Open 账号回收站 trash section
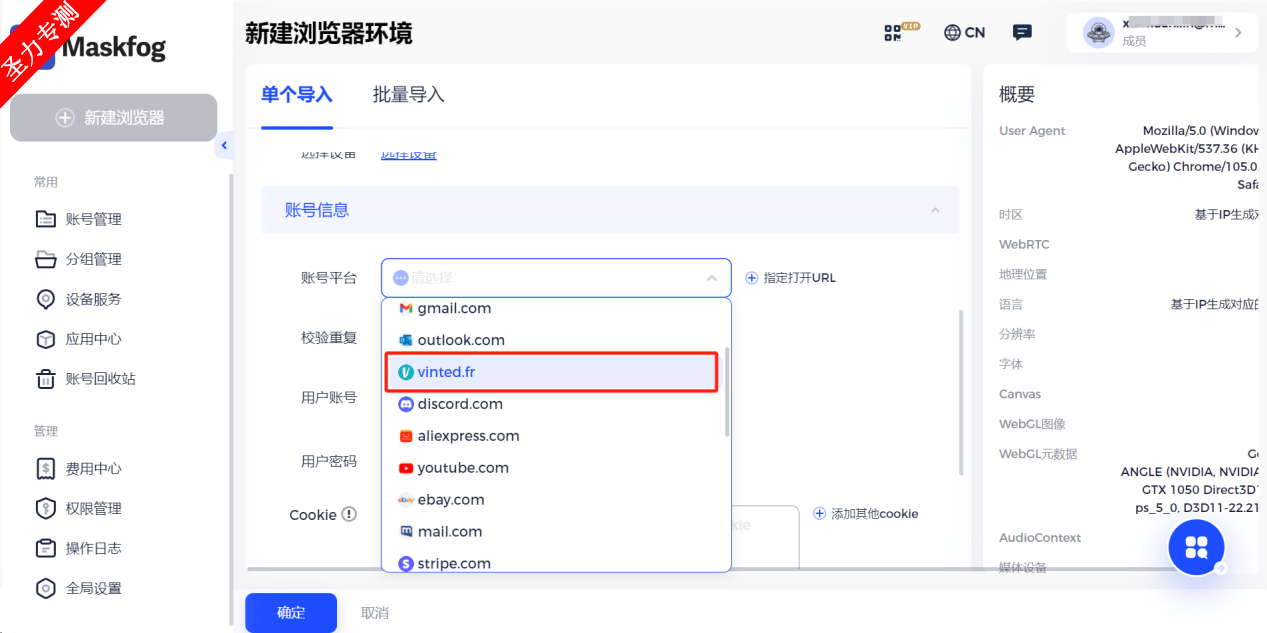 tap(86, 379)
